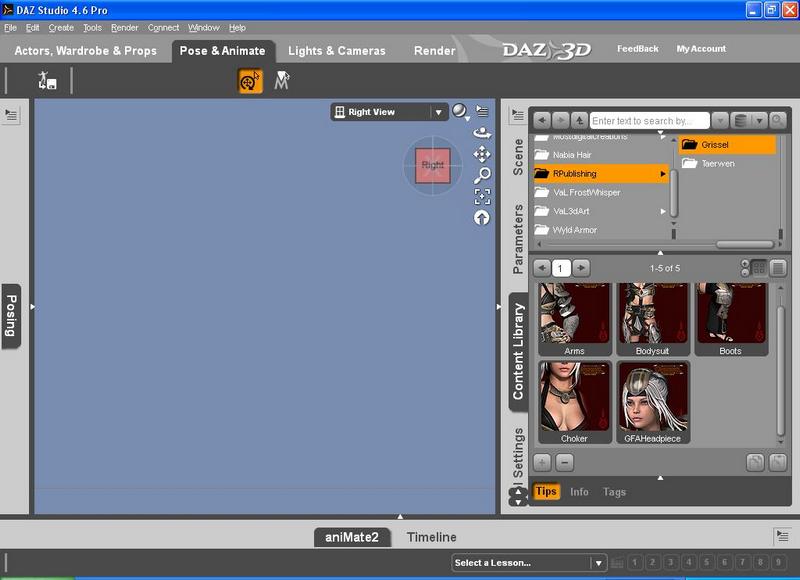This screenshot has width=800, height=580.
Task: Click the pan camera control icon
Action: point(482,154)
